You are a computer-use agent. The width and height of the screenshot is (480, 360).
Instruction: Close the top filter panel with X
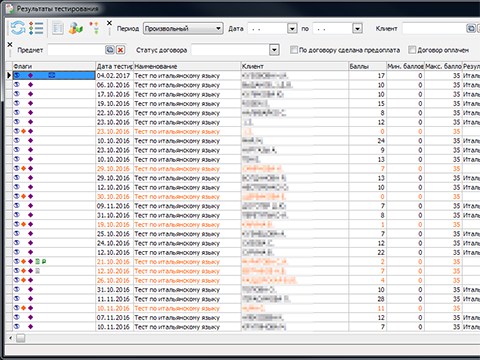109,23
